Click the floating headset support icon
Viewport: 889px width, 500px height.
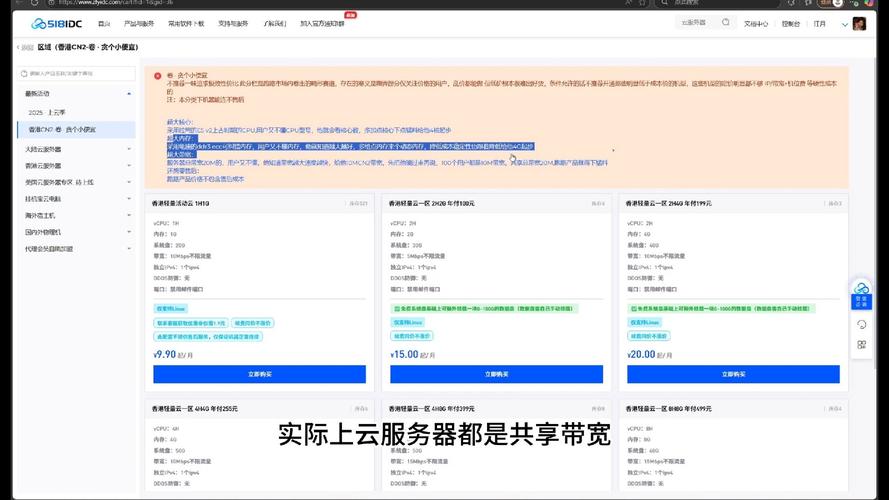coord(861,324)
